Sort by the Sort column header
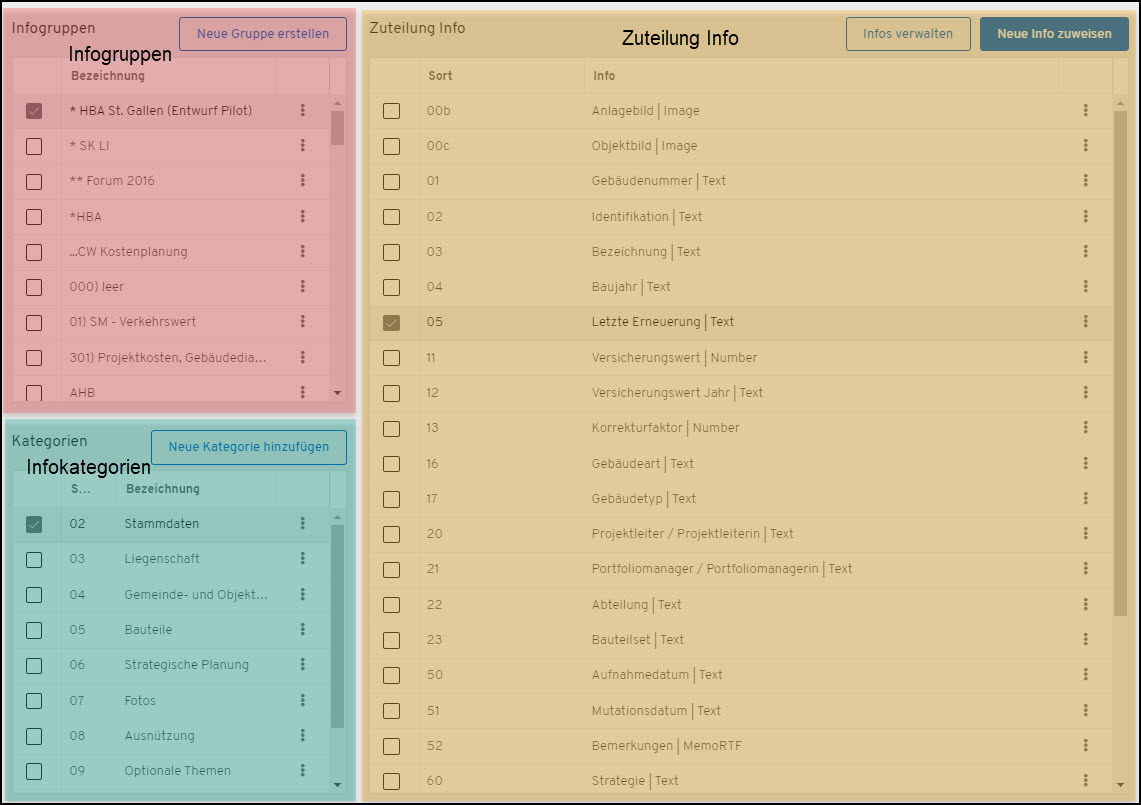 440,76
